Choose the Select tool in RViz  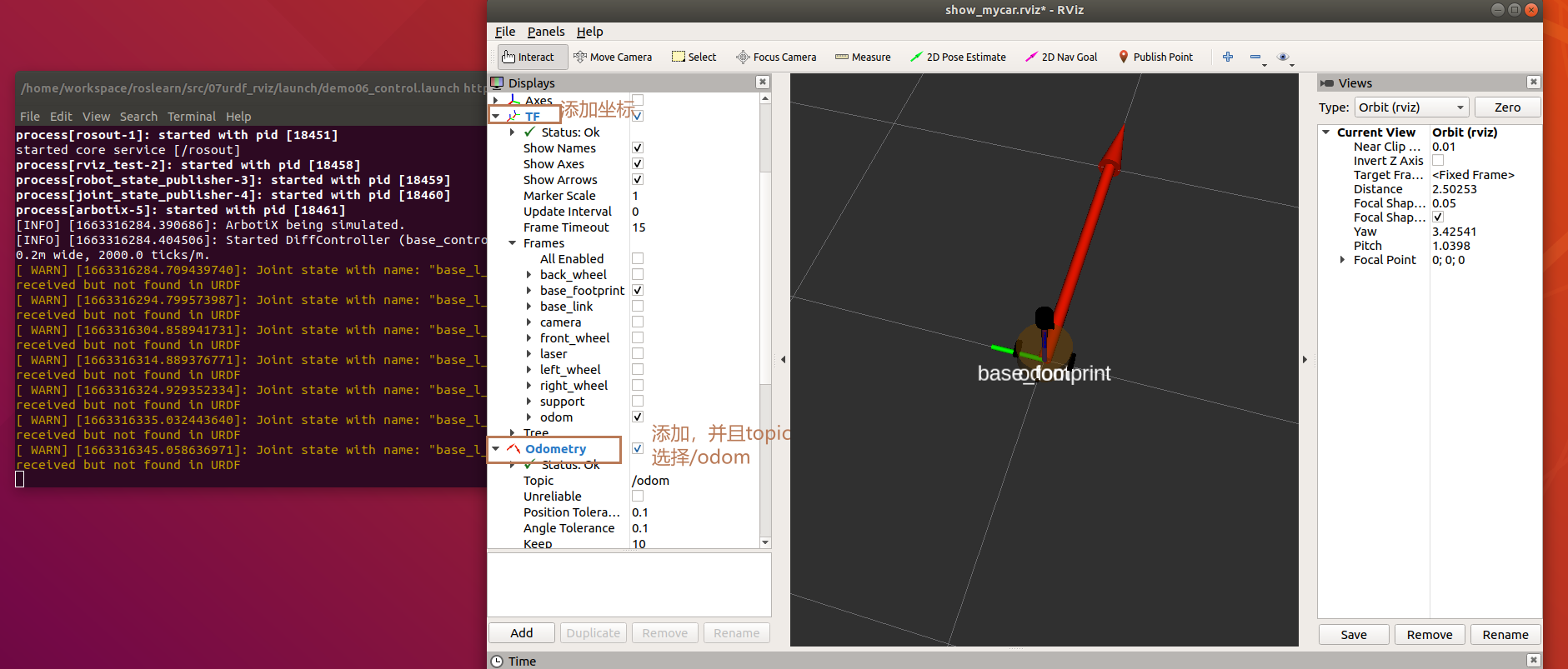[x=694, y=57]
